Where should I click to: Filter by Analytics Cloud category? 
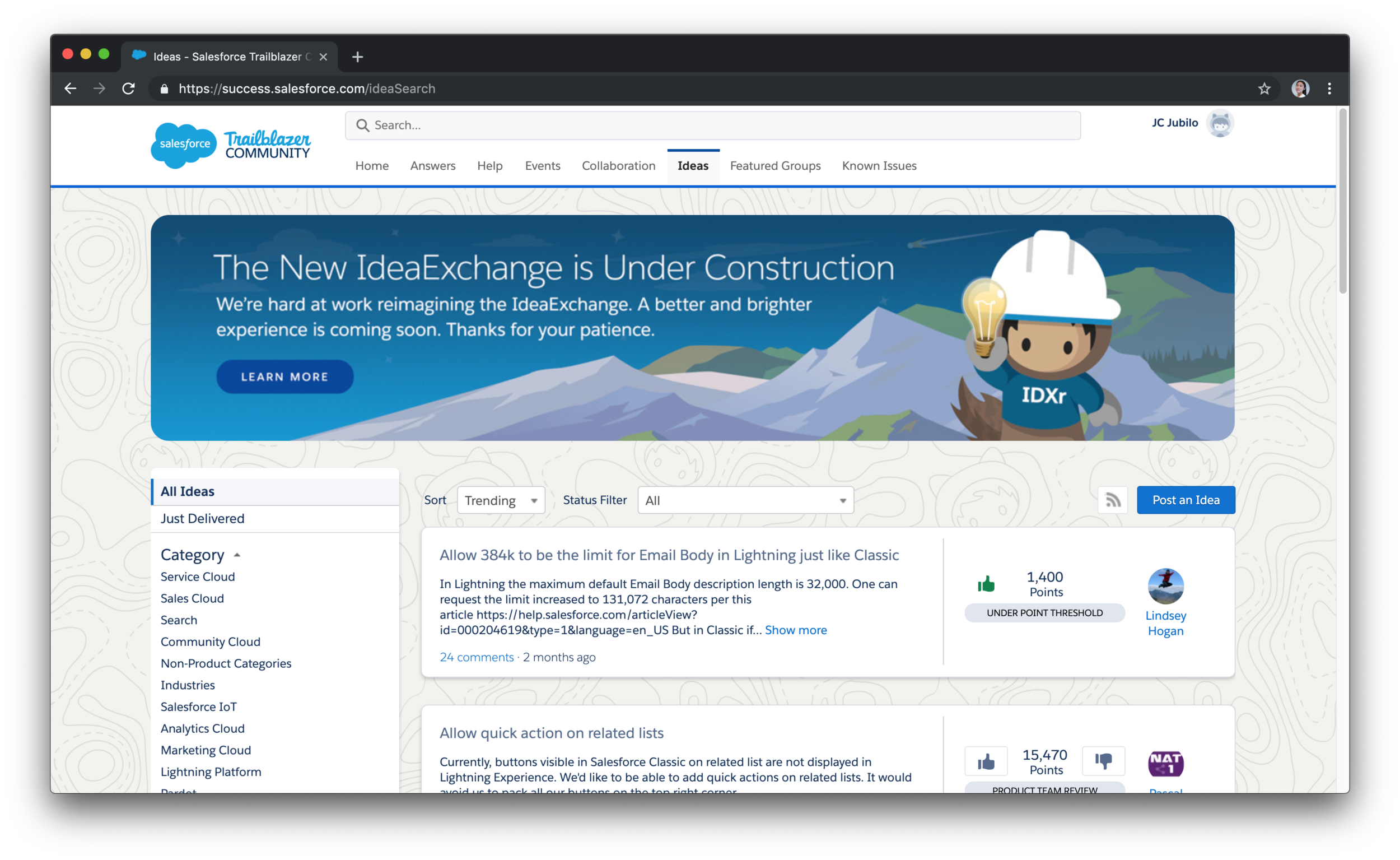(x=202, y=728)
